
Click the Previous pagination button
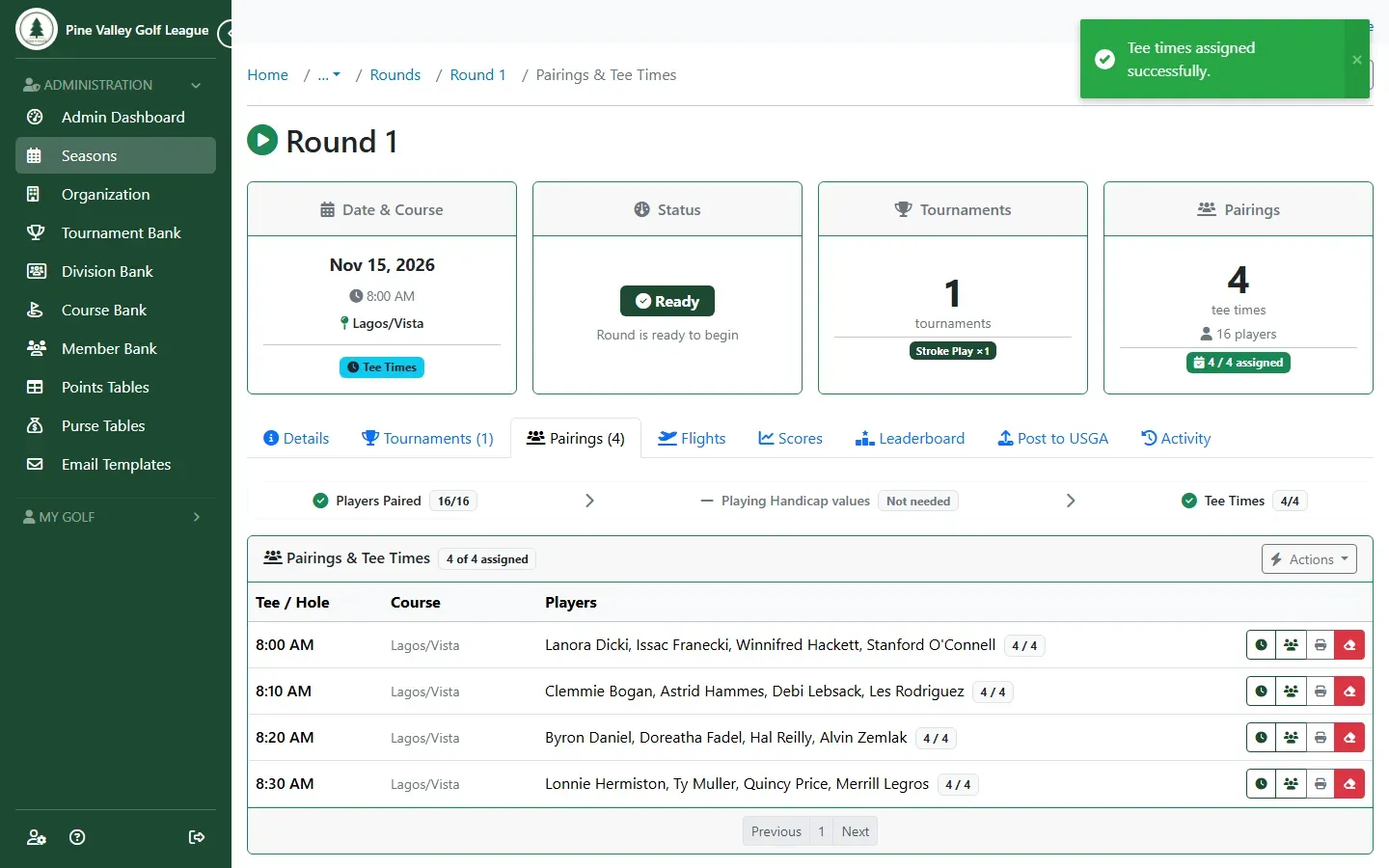point(776,831)
